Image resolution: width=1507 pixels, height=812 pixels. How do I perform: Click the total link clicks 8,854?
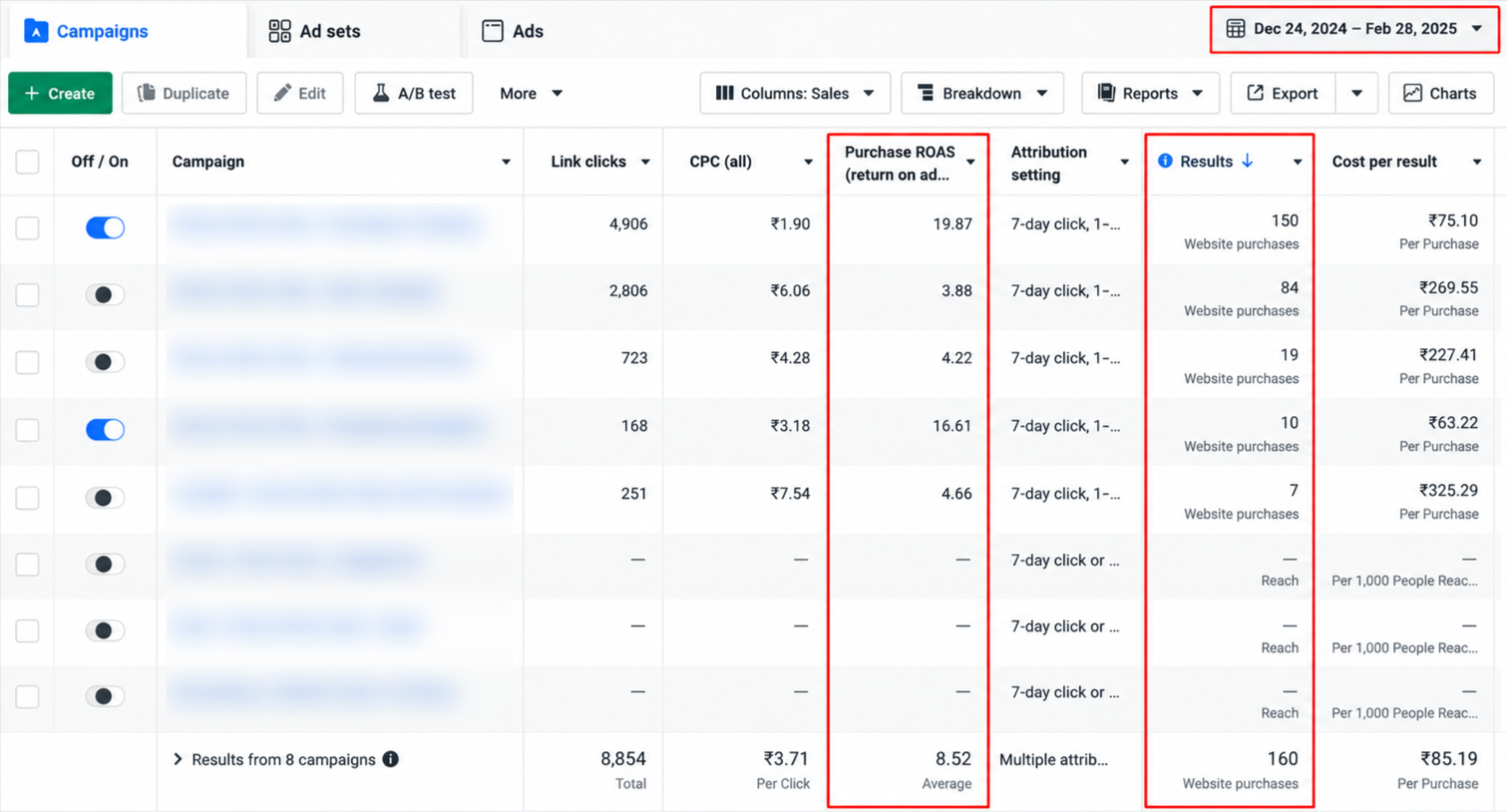tap(622, 759)
